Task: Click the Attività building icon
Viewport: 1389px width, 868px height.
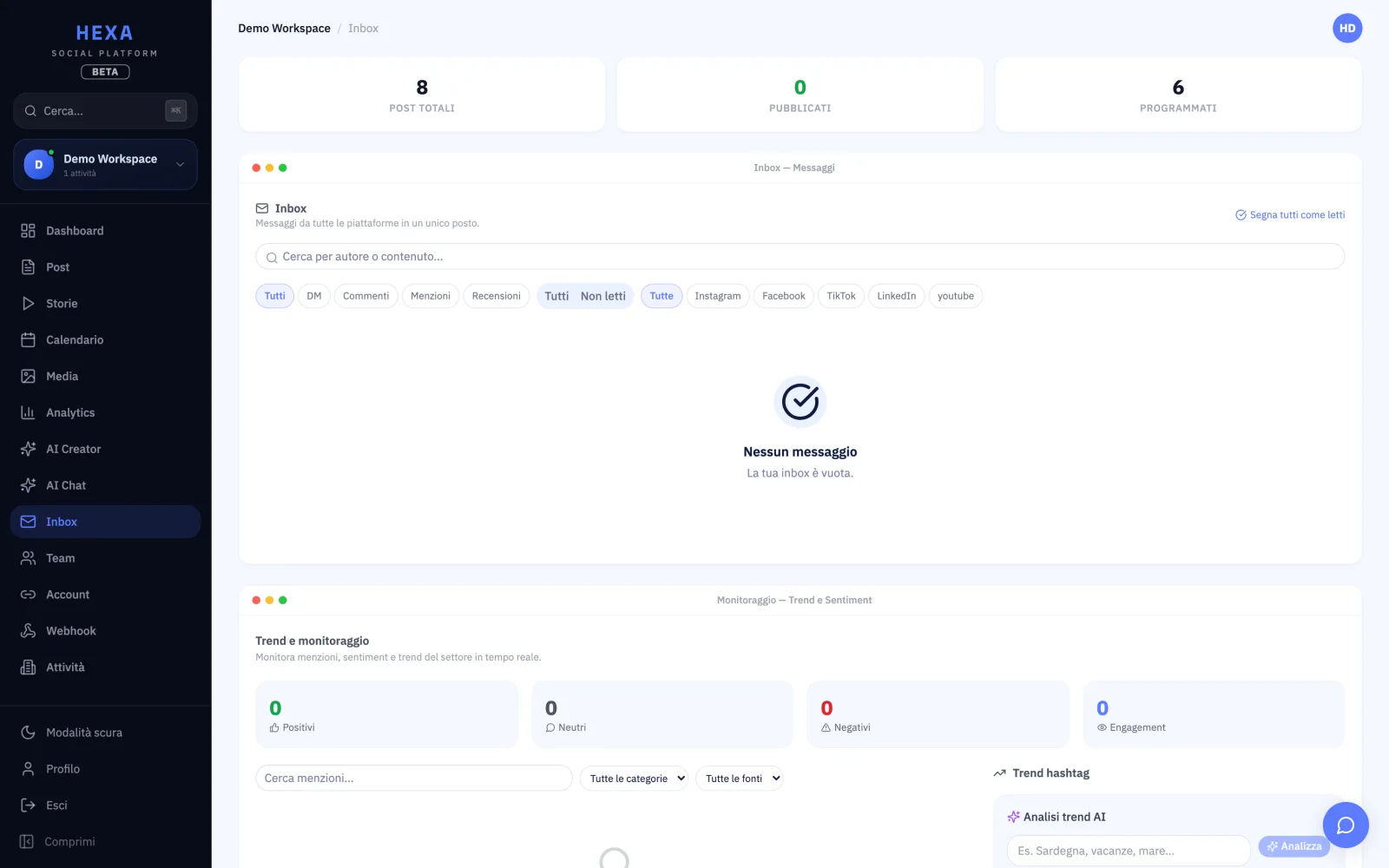Action: [x=28, y=667]
